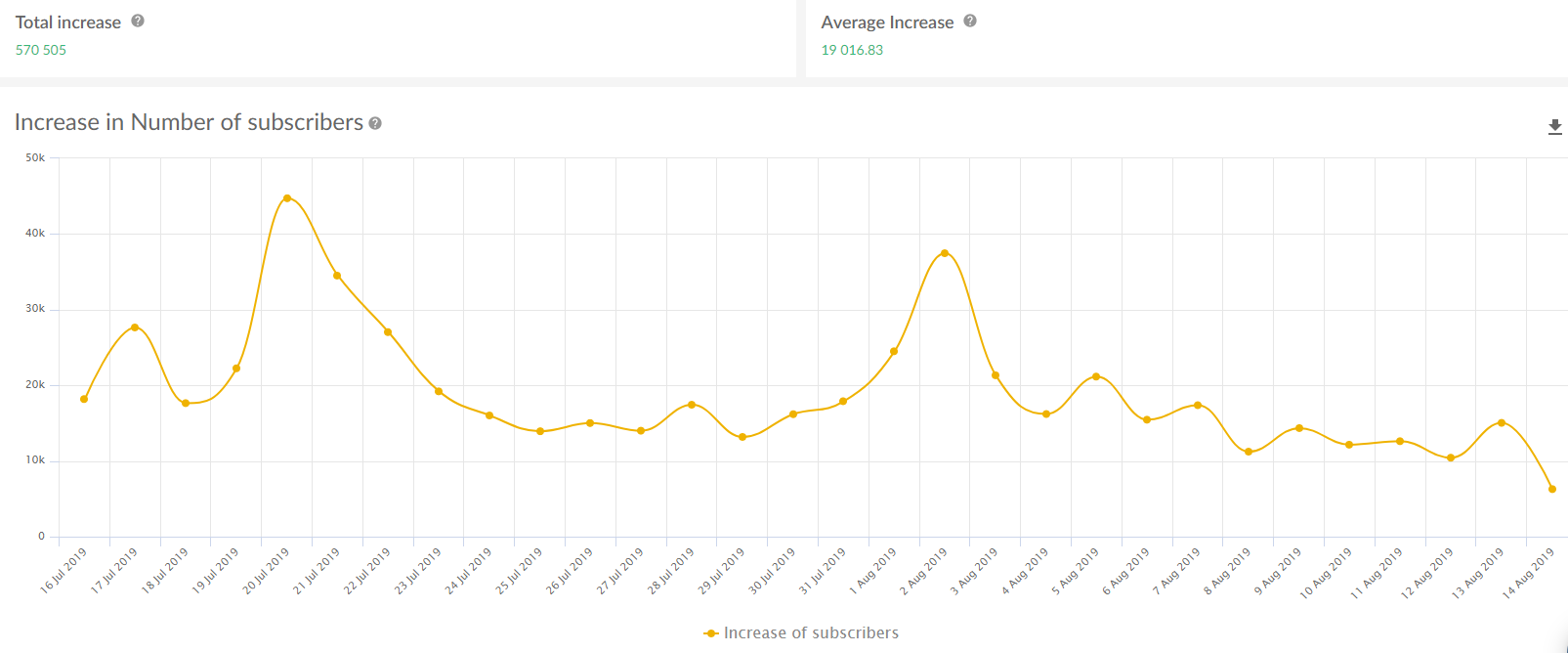Click the Average Increase value 19 016.83
This screenshot has height=653, width=1568.
coord(852,50)
